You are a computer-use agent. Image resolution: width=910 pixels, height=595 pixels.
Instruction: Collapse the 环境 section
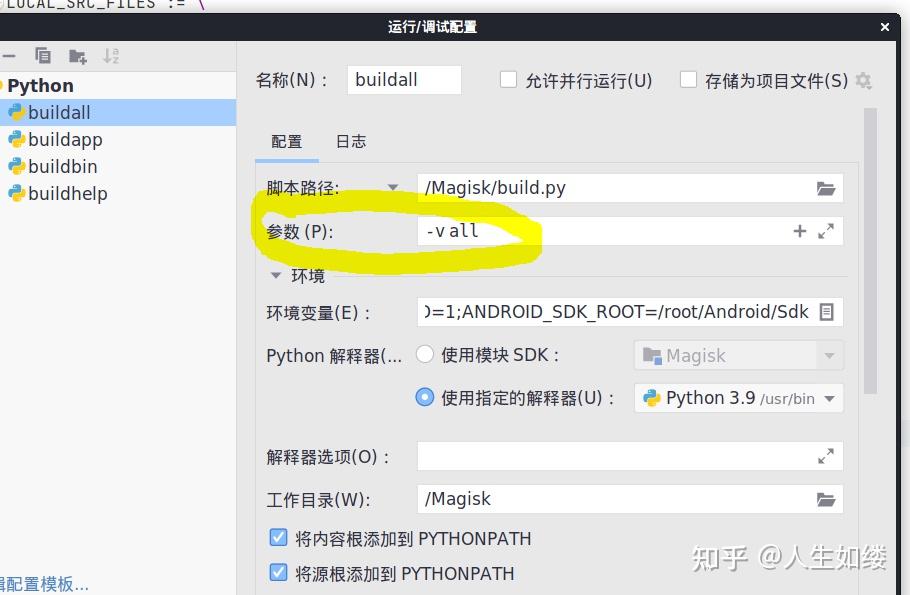(275, 275)
